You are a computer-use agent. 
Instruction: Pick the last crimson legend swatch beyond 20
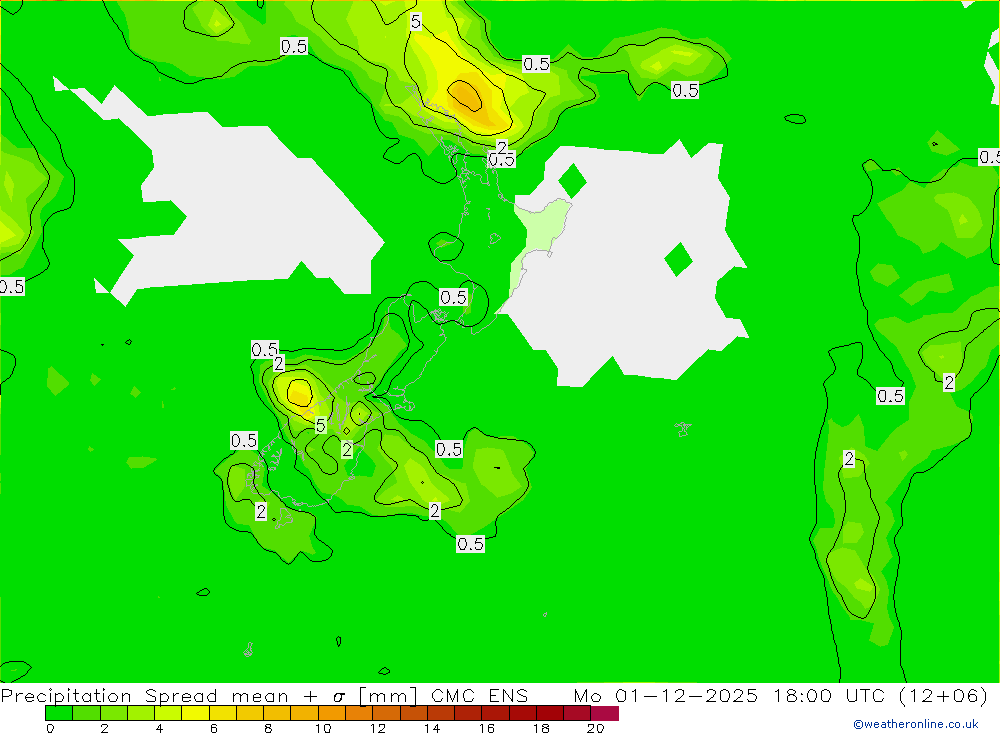(x=605, y=713)
